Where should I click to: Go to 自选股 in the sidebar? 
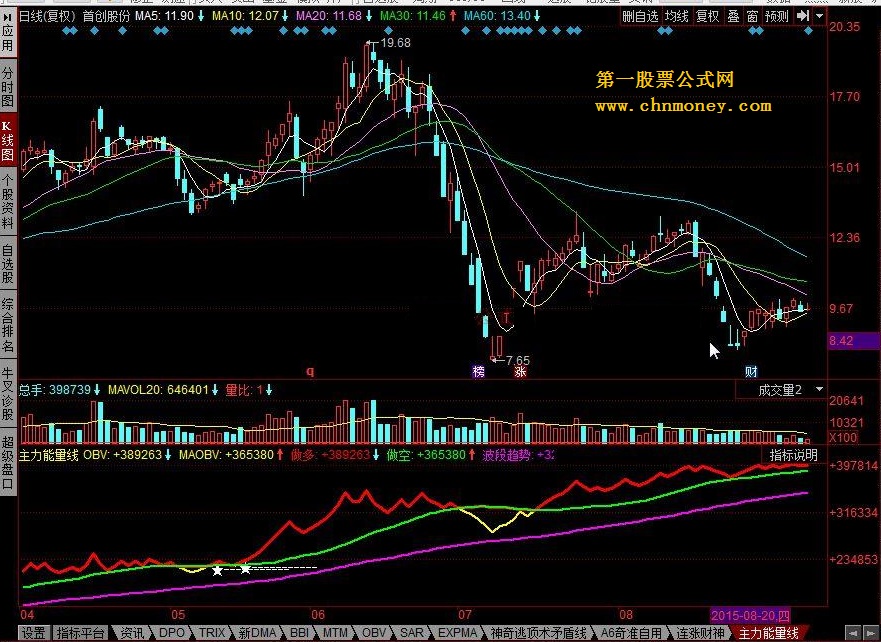point(8,263)
